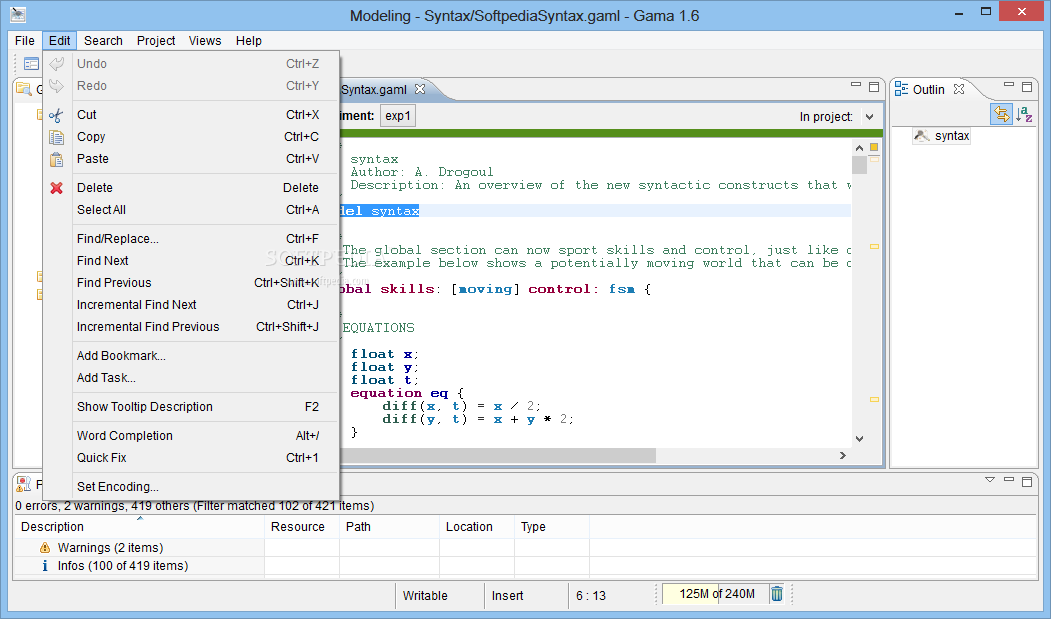The width and height of the screenshot is (1051, 619).
Task: Choose Set Encoding... entry
Action: pos(192,487)
